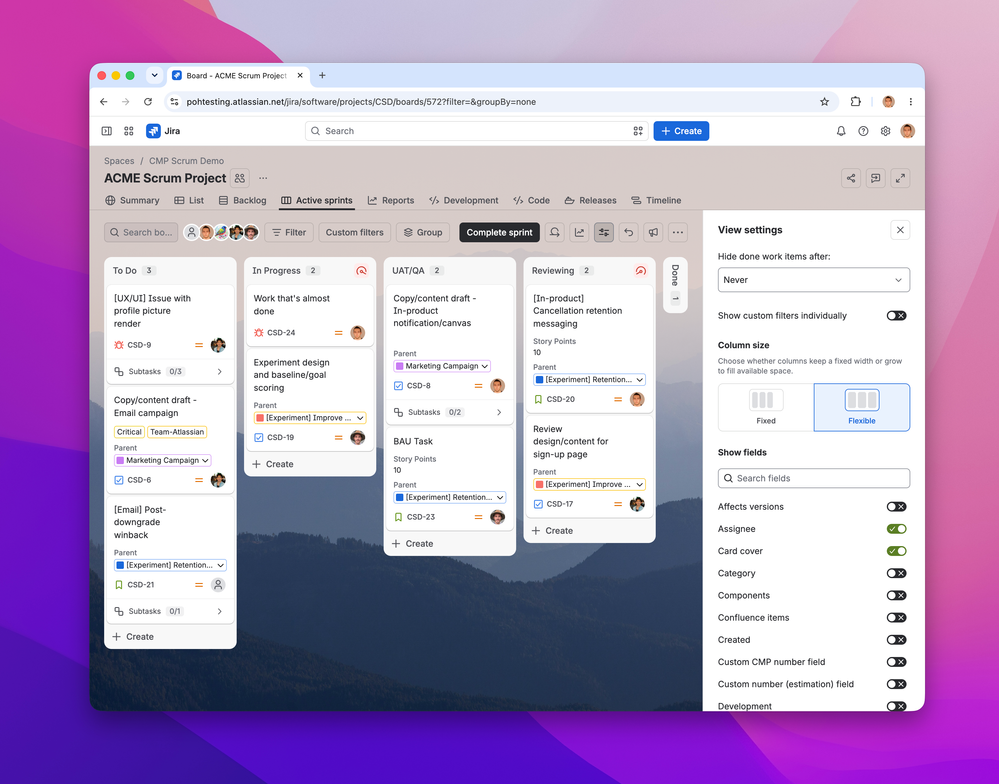Click the Jira logo home icon

[x=153, y=131]
